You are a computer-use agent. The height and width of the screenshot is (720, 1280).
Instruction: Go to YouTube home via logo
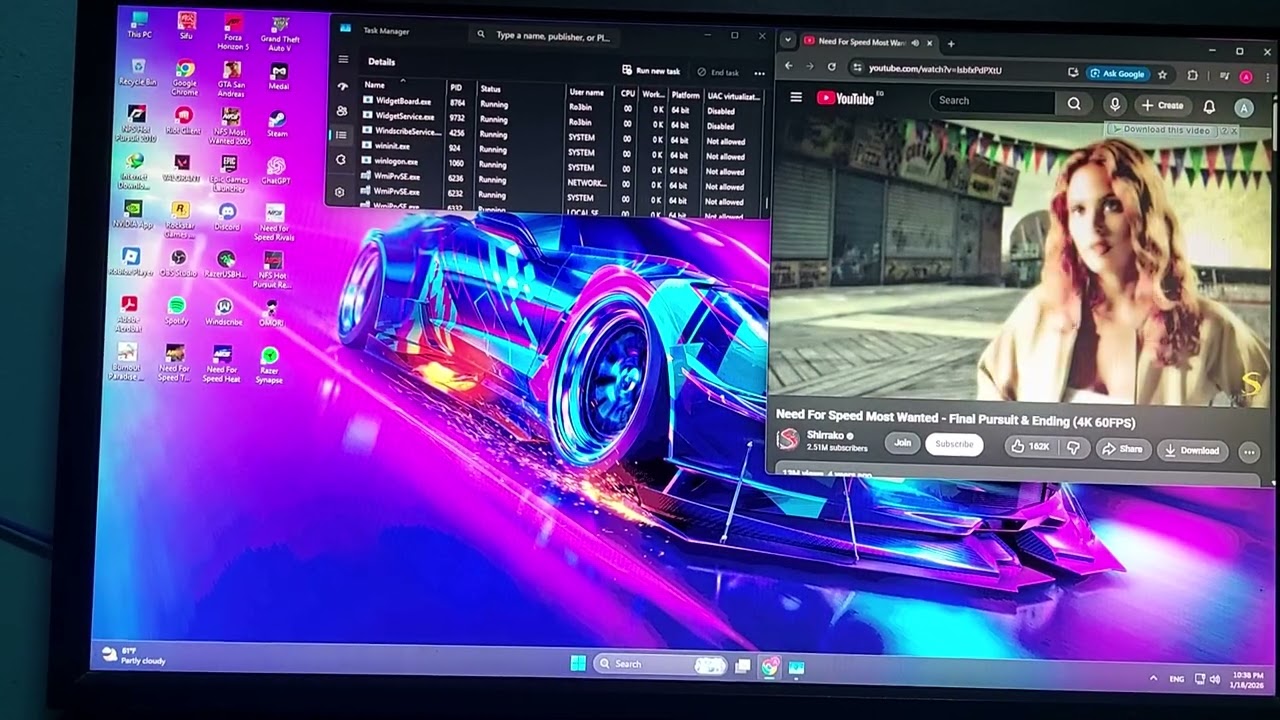pyautogui.click(x=846, y=98)
